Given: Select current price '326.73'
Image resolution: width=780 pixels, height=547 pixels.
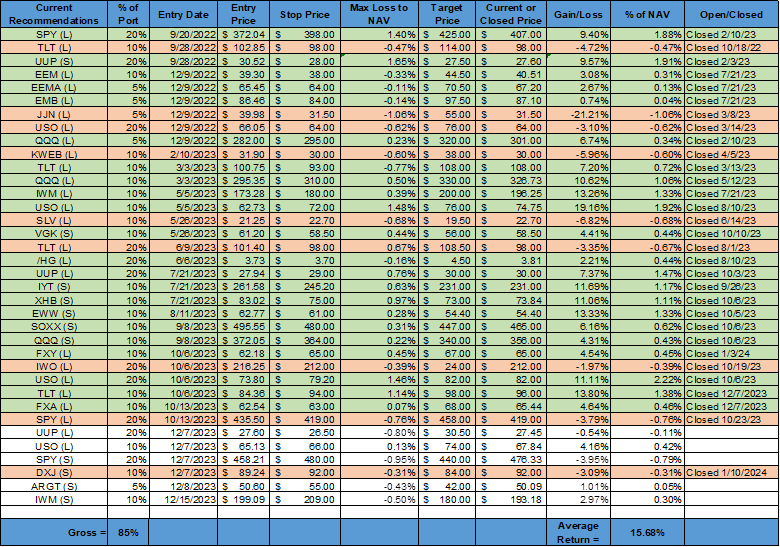Looking at the screenshot, I should (x=511, y=181).
